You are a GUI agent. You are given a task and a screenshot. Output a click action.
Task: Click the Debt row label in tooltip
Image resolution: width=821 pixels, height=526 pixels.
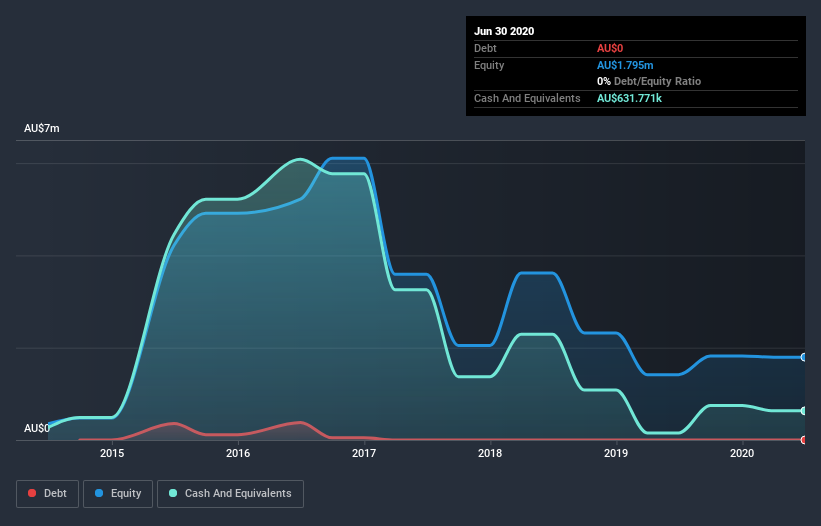pos(485,48)
